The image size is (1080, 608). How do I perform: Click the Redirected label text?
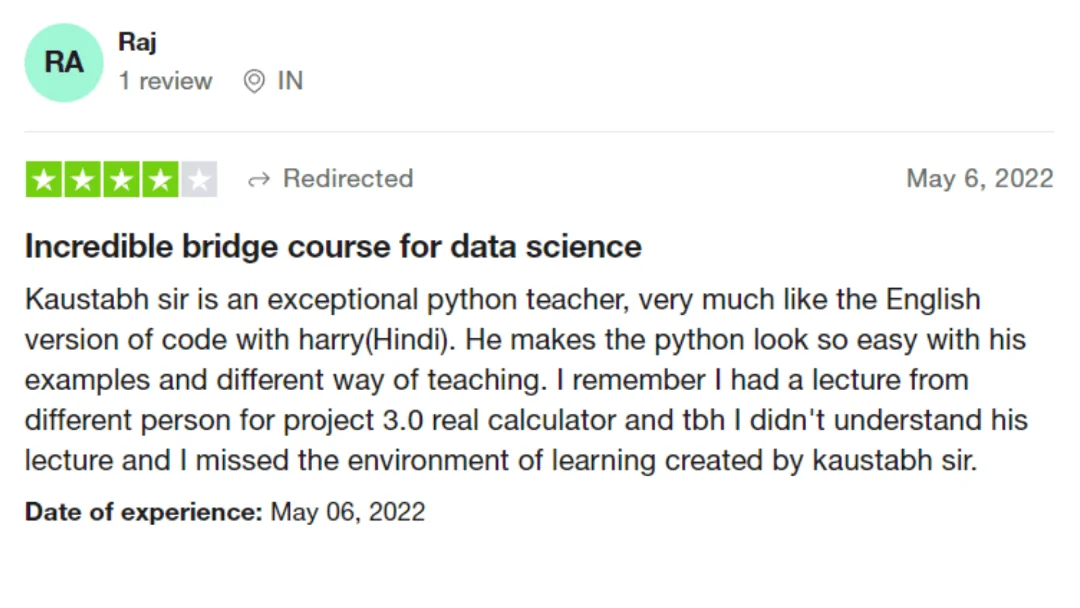pos(349,178)
